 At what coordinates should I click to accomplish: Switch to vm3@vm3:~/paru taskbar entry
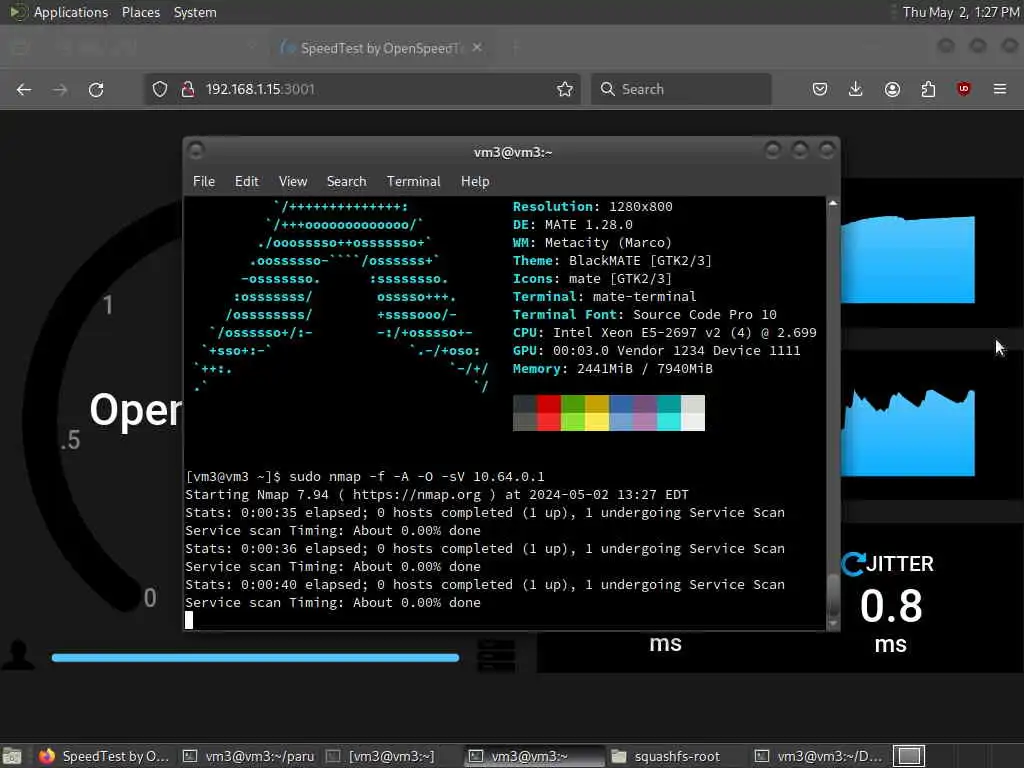249,756
